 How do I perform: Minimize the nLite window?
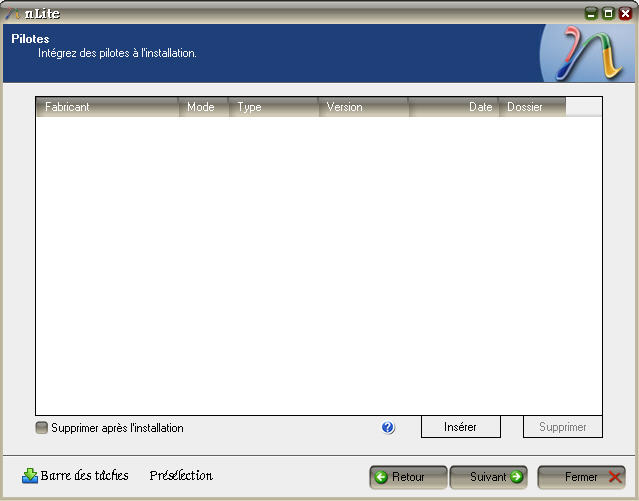[591, 13]
